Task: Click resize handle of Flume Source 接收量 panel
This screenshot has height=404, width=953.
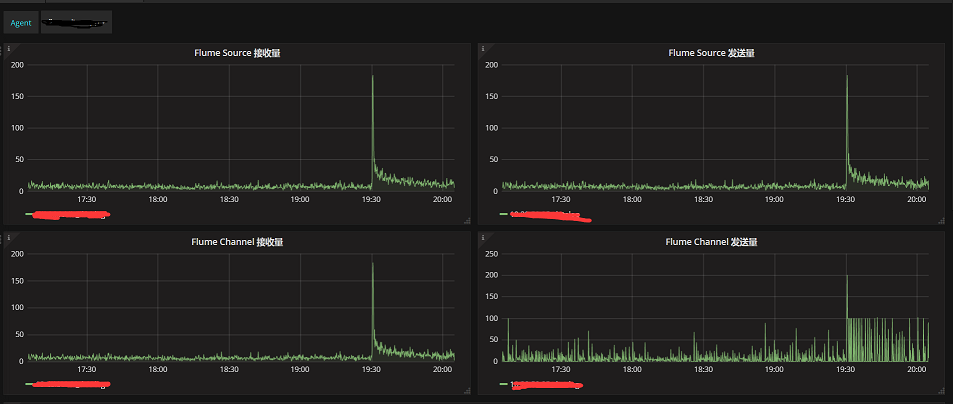Action: (x=467, y=221)
